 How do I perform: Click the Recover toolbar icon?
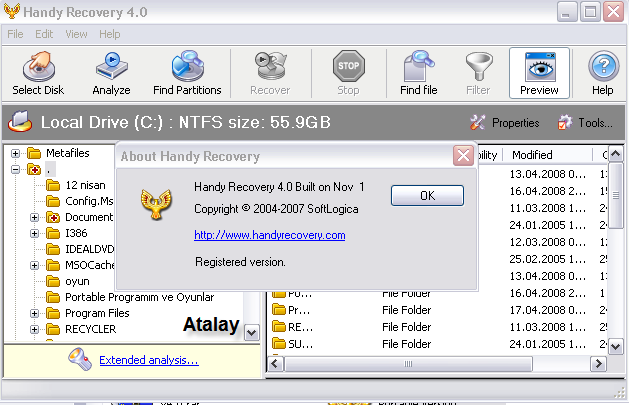270,66
